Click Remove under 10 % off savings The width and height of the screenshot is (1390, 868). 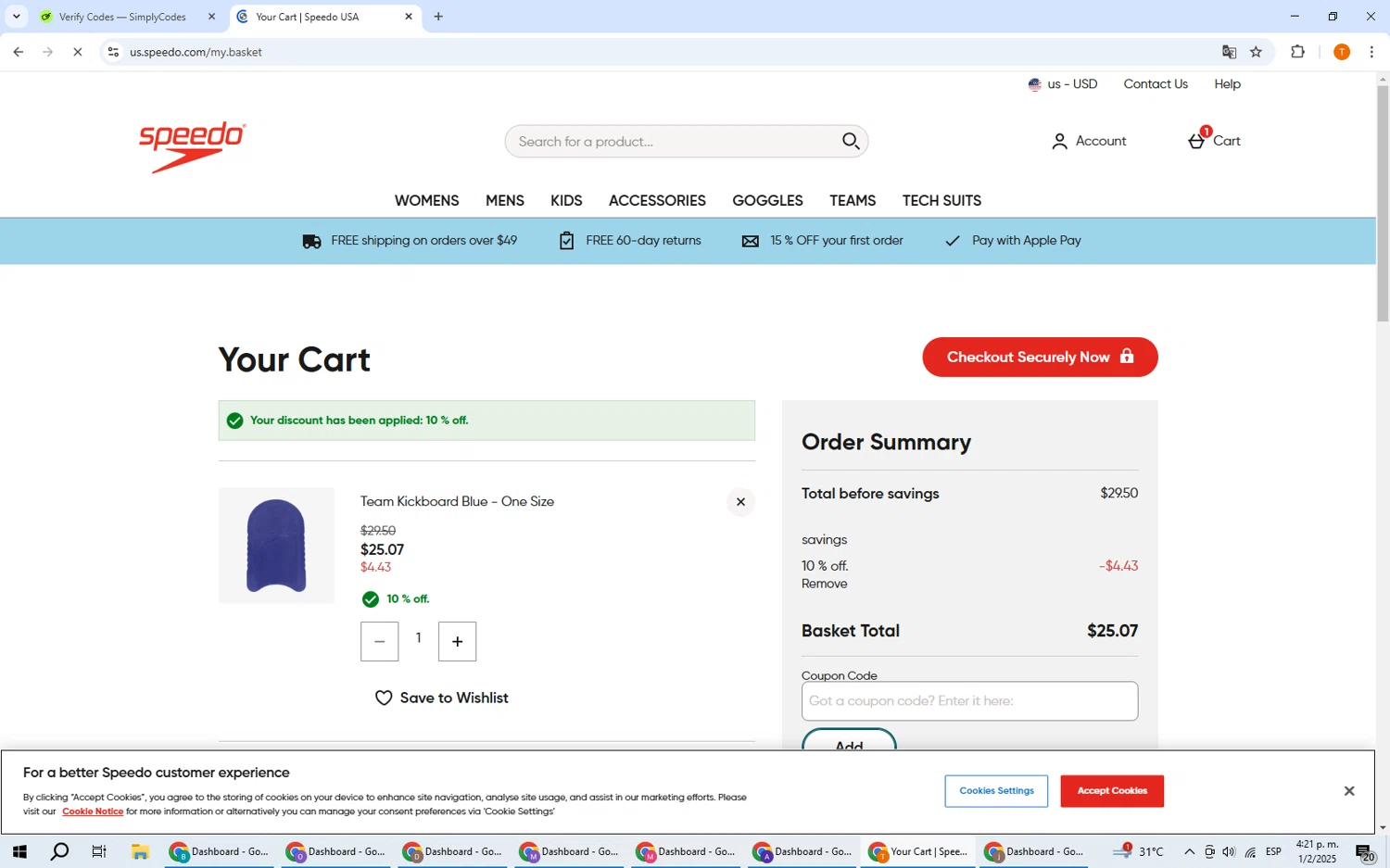tap(824, 584)
